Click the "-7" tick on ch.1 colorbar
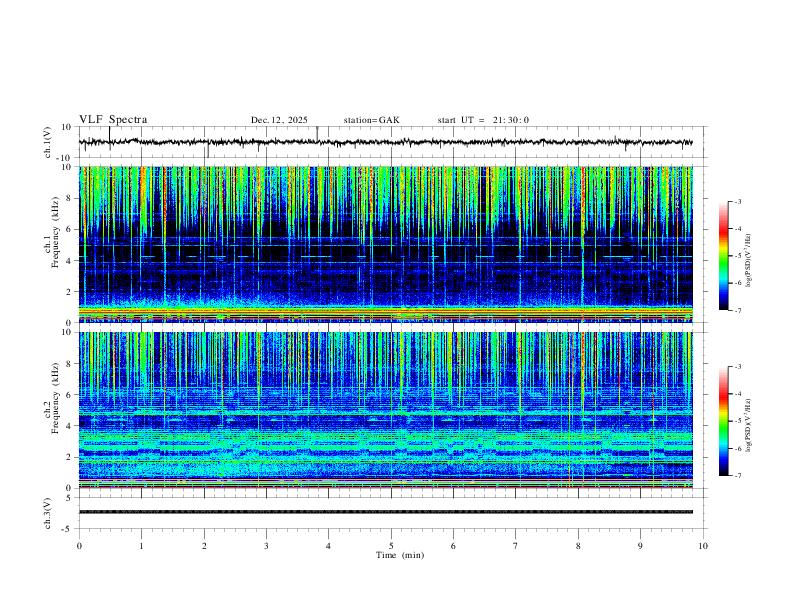This screenshot has width=792, height=612. pyautogui.click(x=737, y=310)
